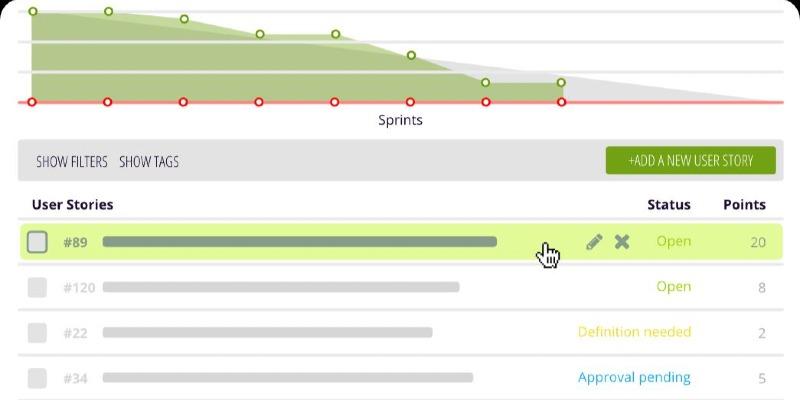Click the pencil edit icon on story #89
800x400 pixels.
coord(594,241)
